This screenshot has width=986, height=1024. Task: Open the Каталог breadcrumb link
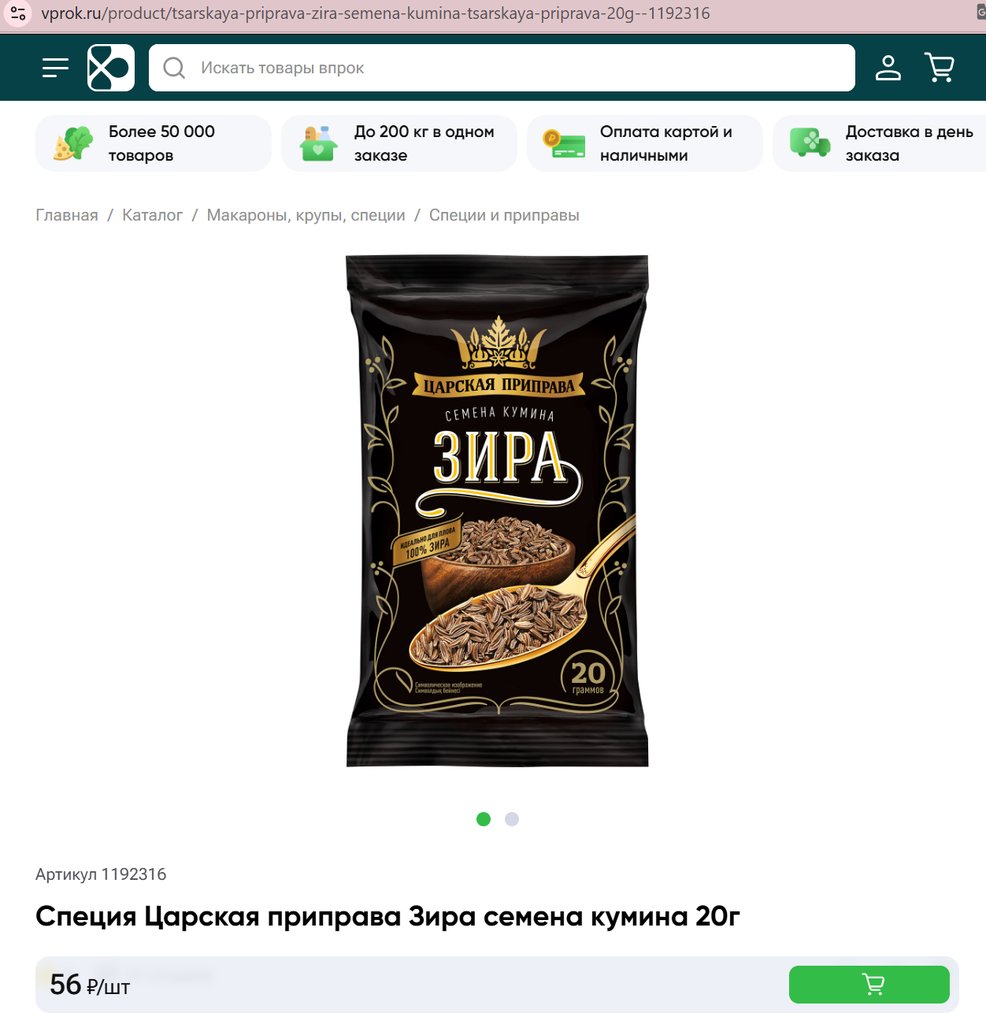point(152,215)
